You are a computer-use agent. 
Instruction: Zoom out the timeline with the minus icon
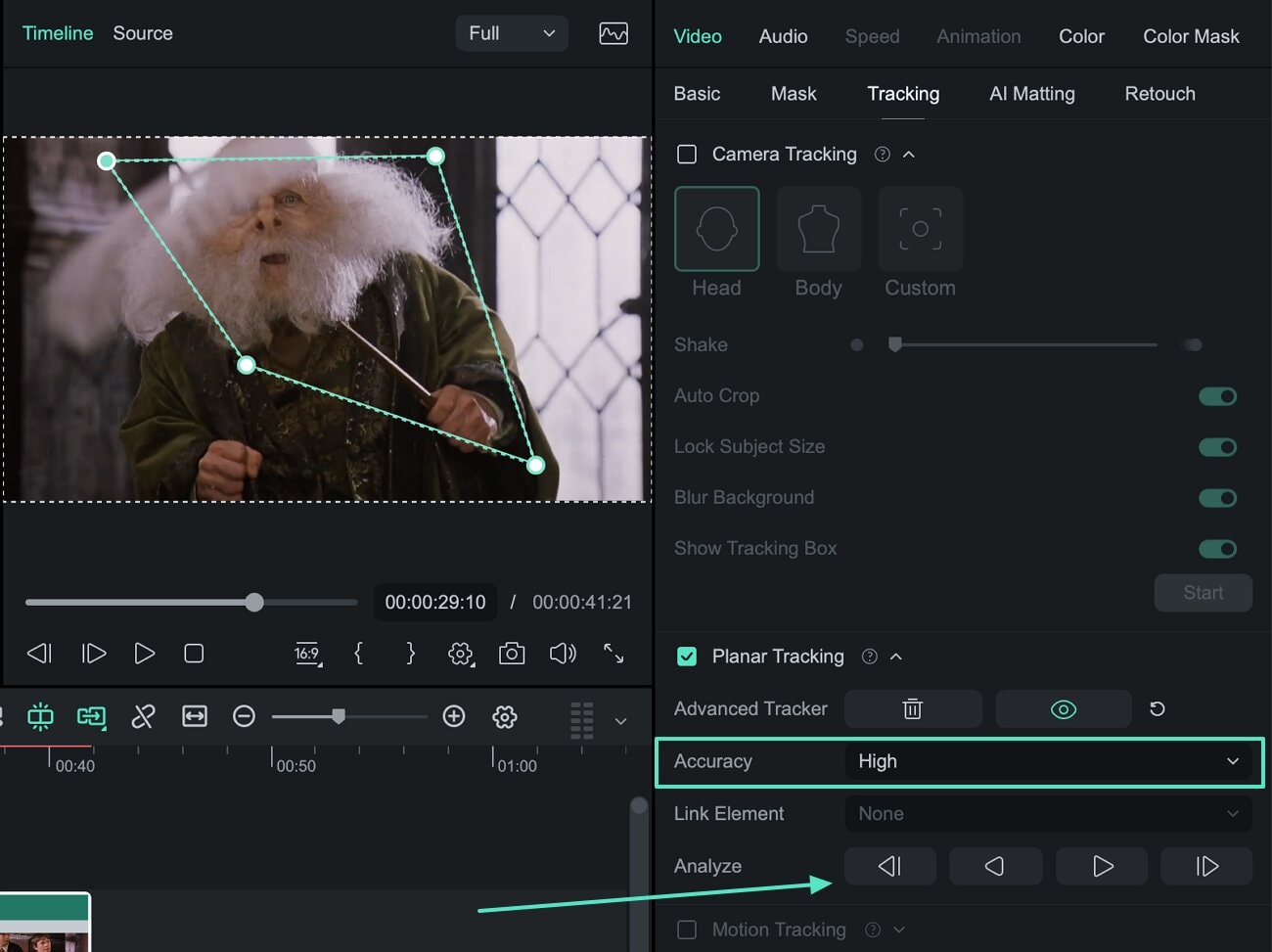pyautogui.click(x=244, y=717)
